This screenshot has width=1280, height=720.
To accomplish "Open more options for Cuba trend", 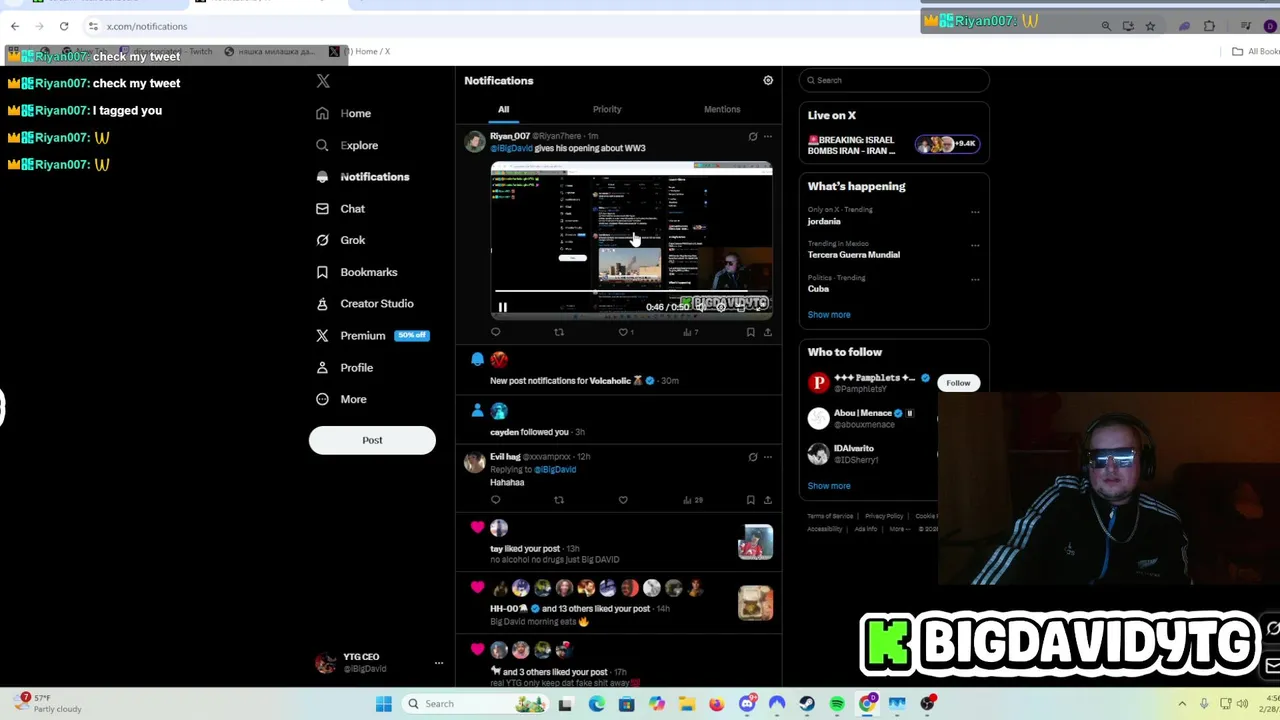I will tap(975, 280).
